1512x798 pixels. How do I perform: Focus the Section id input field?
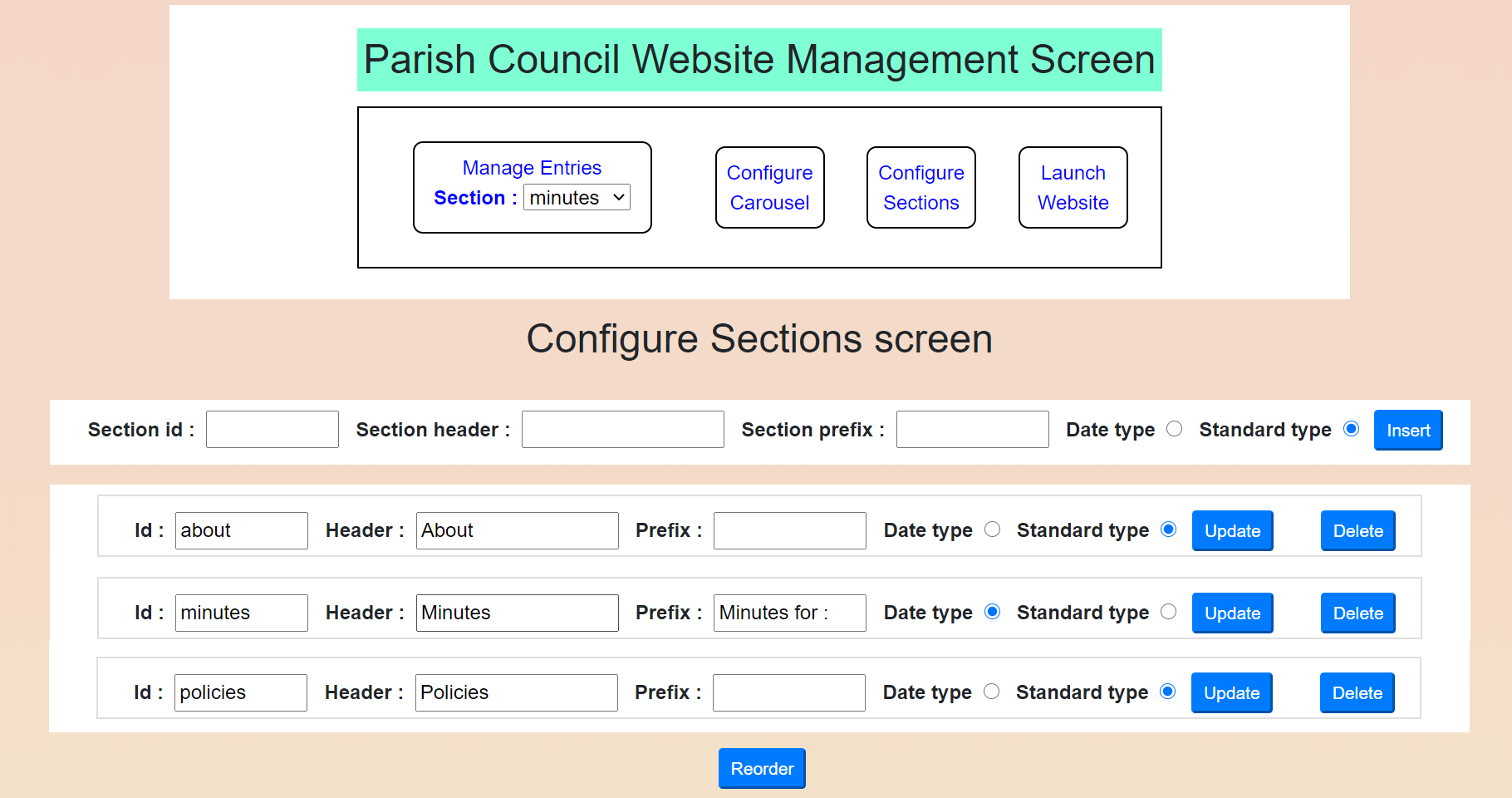272,430
